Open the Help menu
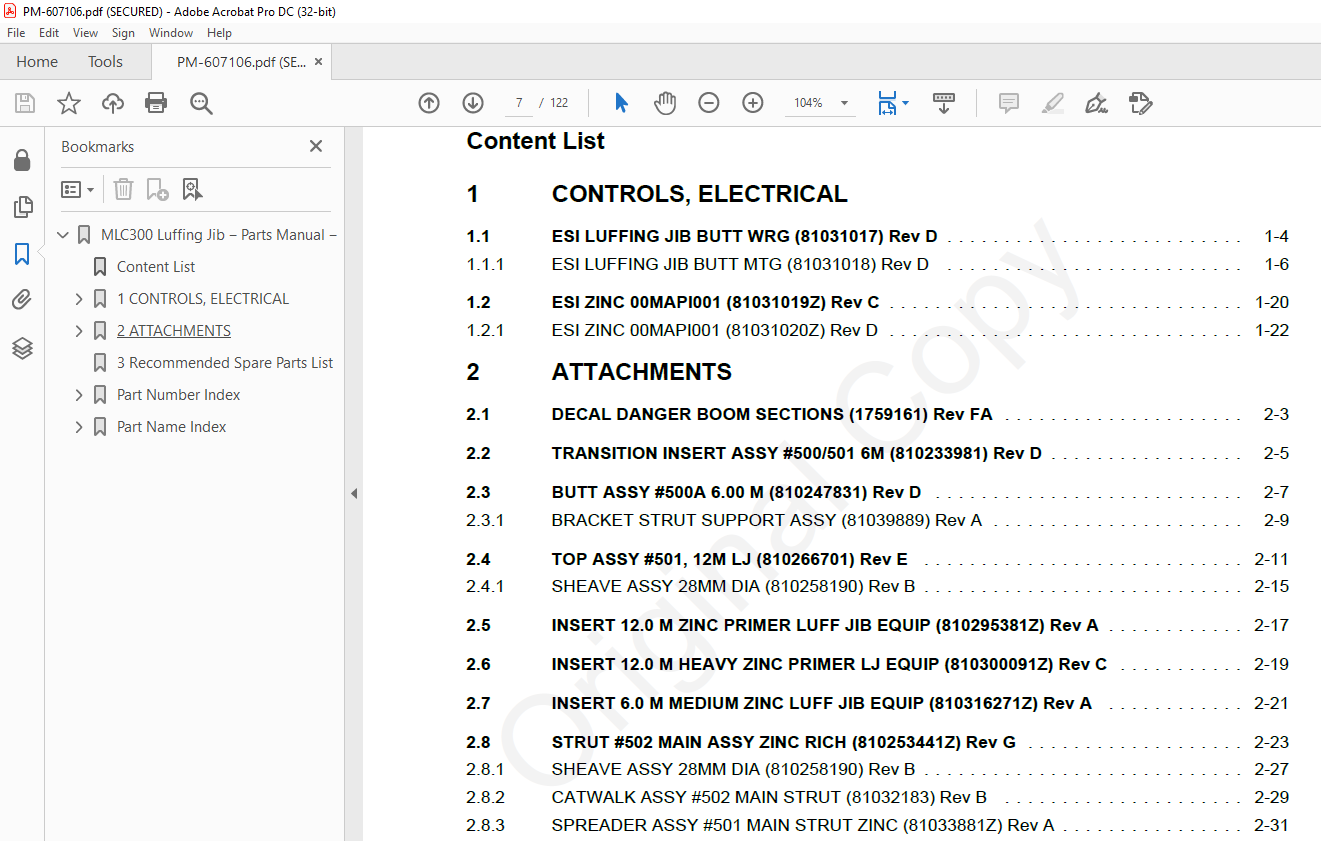Screen dimensions: 1321x841 point(219,33)
